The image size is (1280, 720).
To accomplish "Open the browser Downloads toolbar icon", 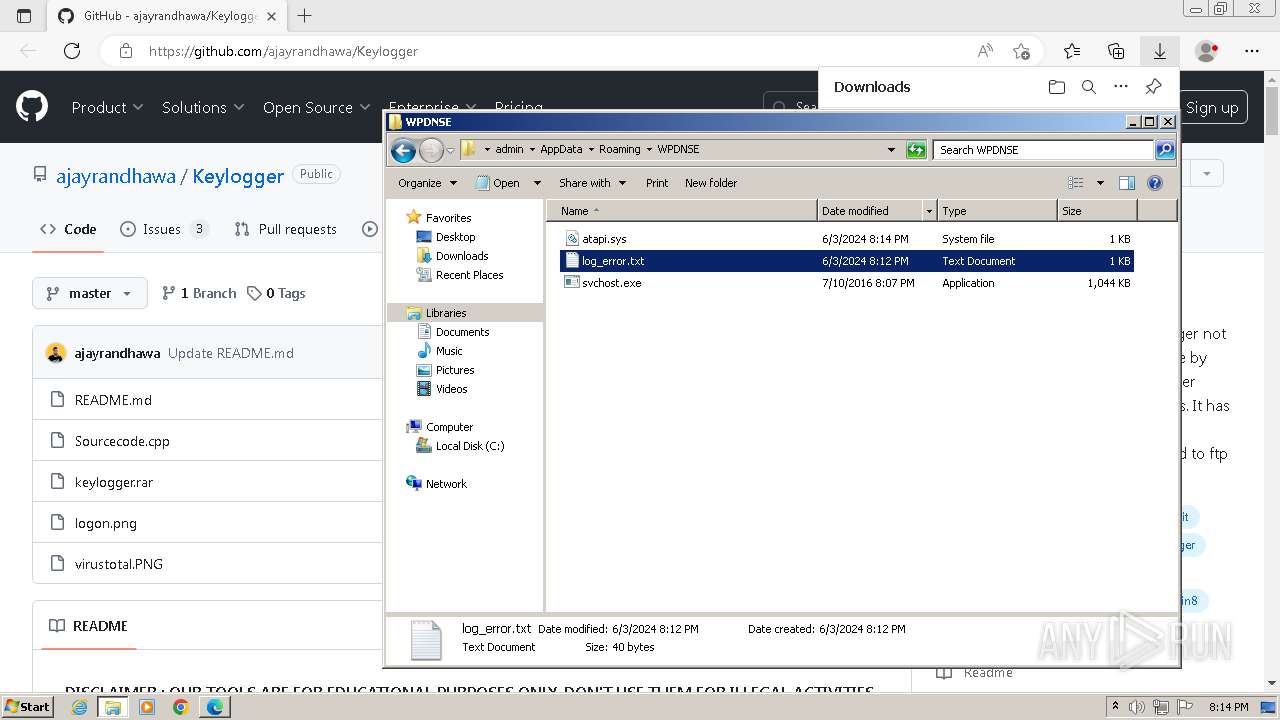I will click(1159, 51).
